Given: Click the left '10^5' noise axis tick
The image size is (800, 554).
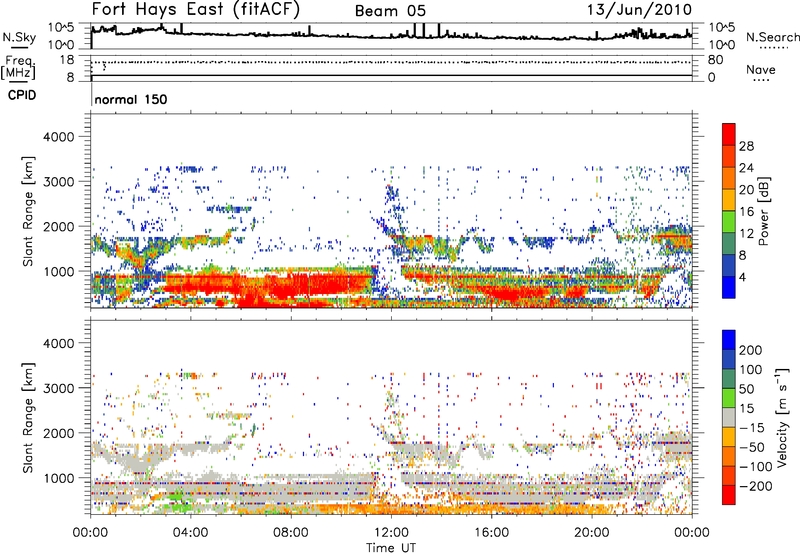Looking at the screenshot, I should click(x=61, y=27).
